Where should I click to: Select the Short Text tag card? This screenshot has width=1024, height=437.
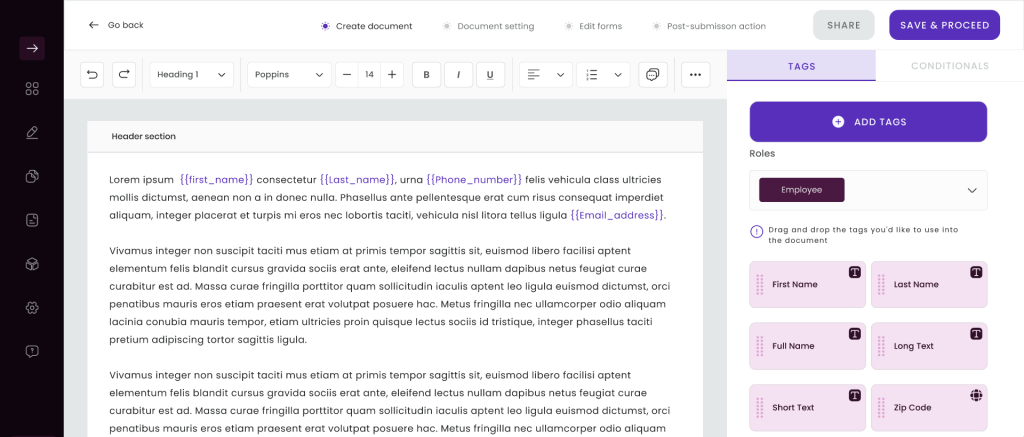(x=807, y=408)
